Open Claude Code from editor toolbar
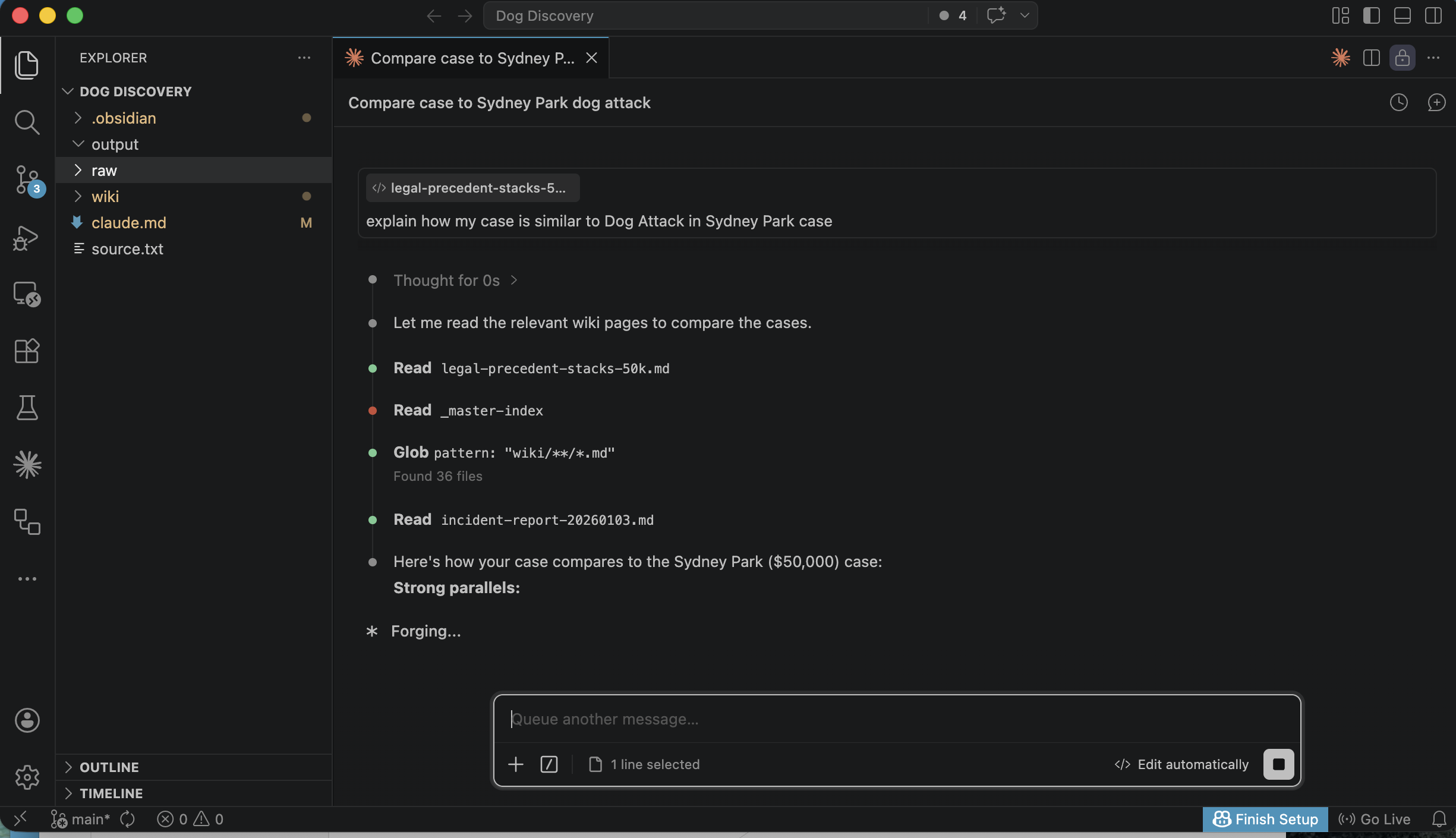Viewport: 1456px width, 838px height. tap(1341, 58)
